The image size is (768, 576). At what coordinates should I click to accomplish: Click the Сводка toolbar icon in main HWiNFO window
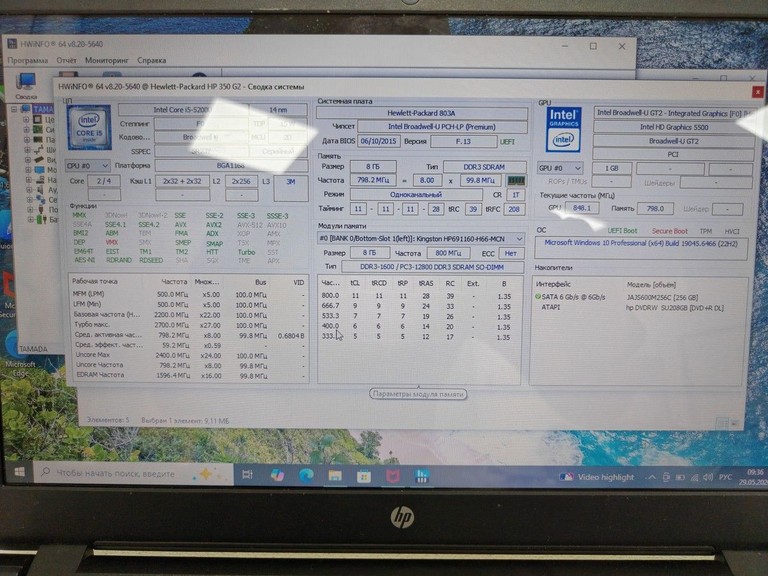[x=25, y=85]
